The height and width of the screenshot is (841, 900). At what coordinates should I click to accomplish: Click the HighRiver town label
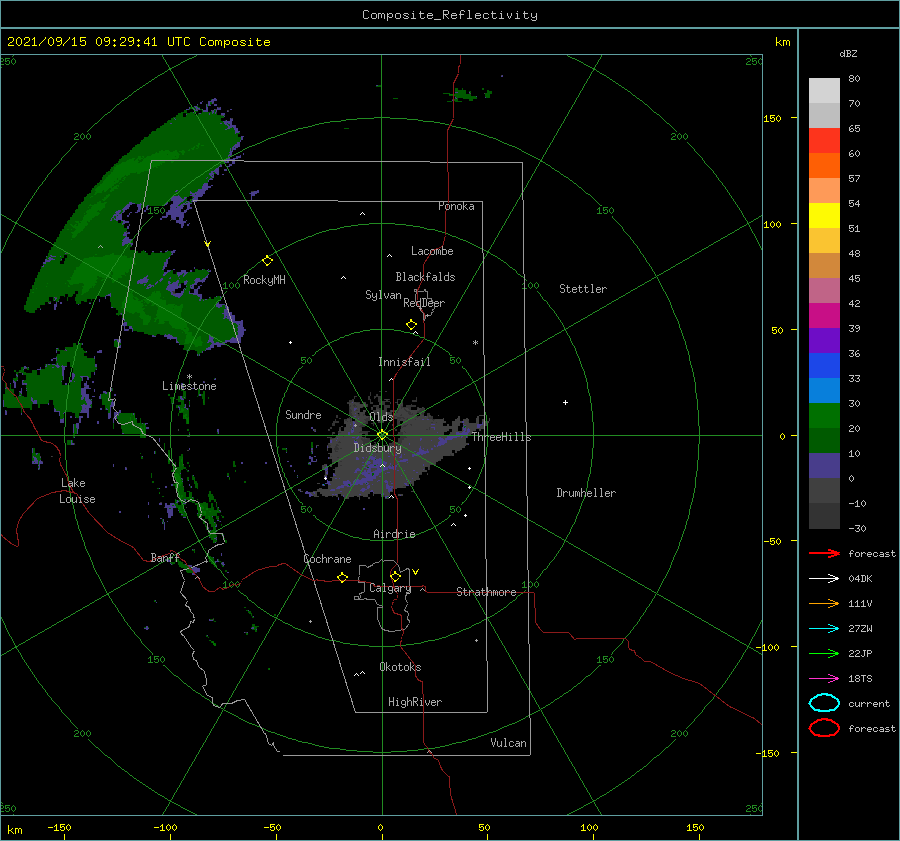pyautogui.click(x=415, y=702)
